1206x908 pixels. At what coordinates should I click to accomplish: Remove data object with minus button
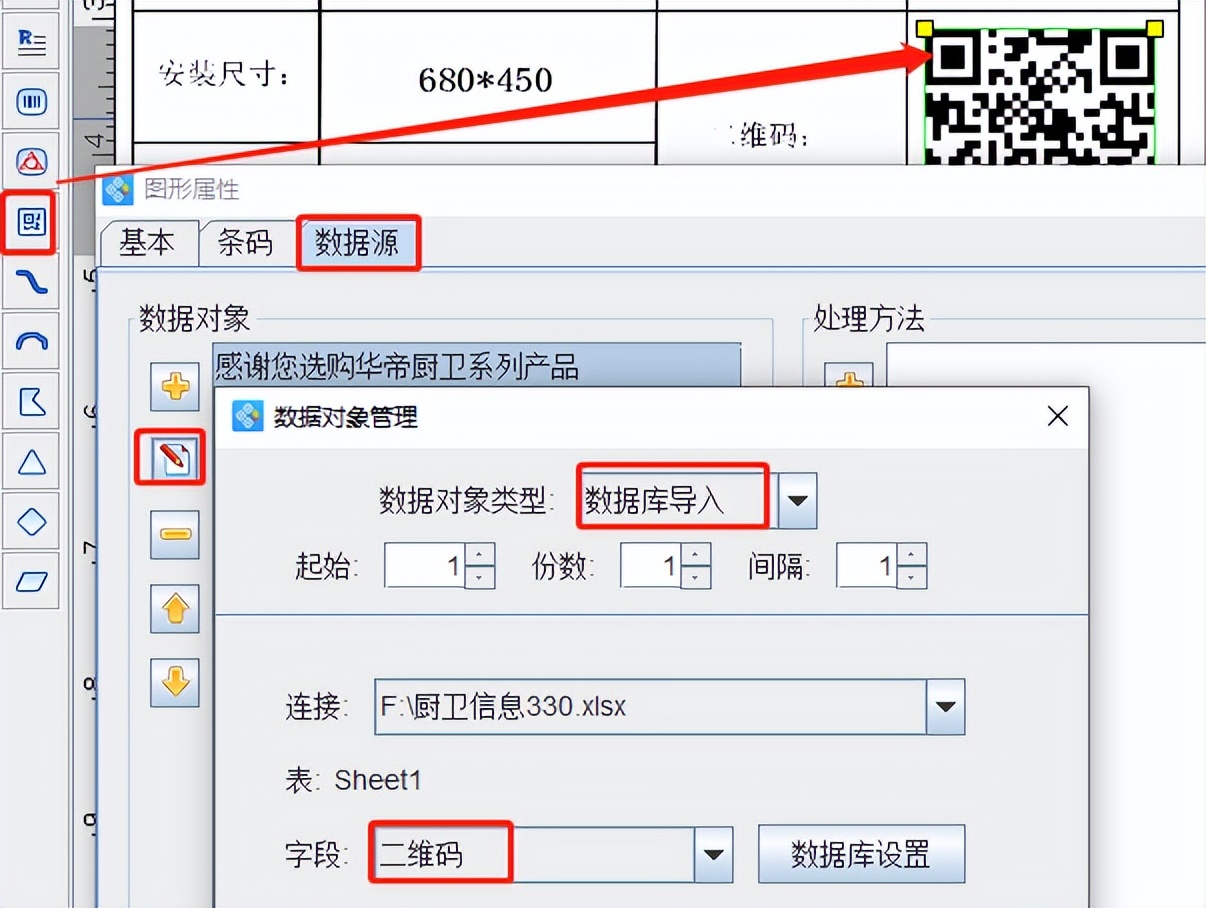point(175,534)
